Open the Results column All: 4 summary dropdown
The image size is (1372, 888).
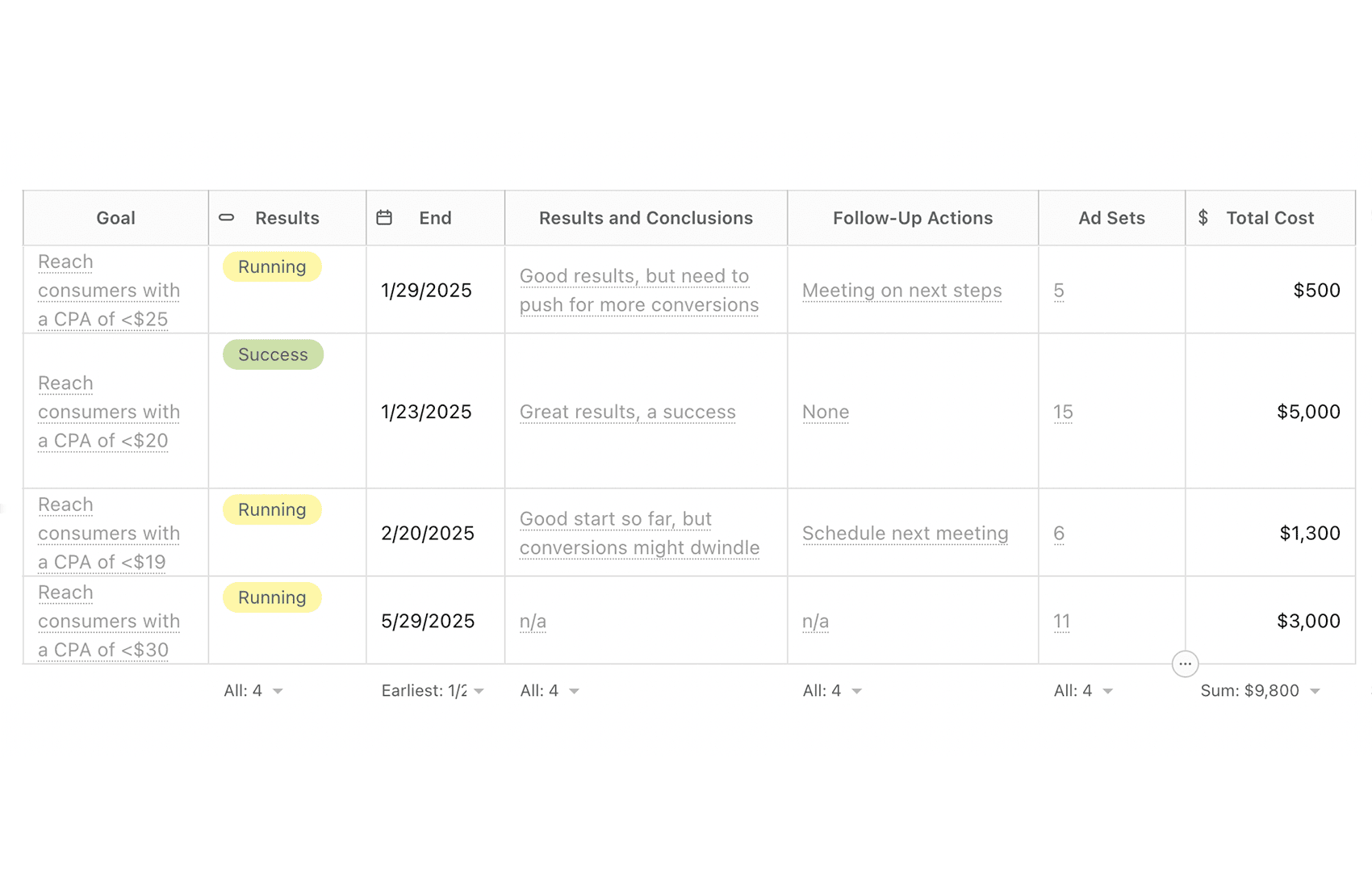pyautogui.click(x=253, y=691)
